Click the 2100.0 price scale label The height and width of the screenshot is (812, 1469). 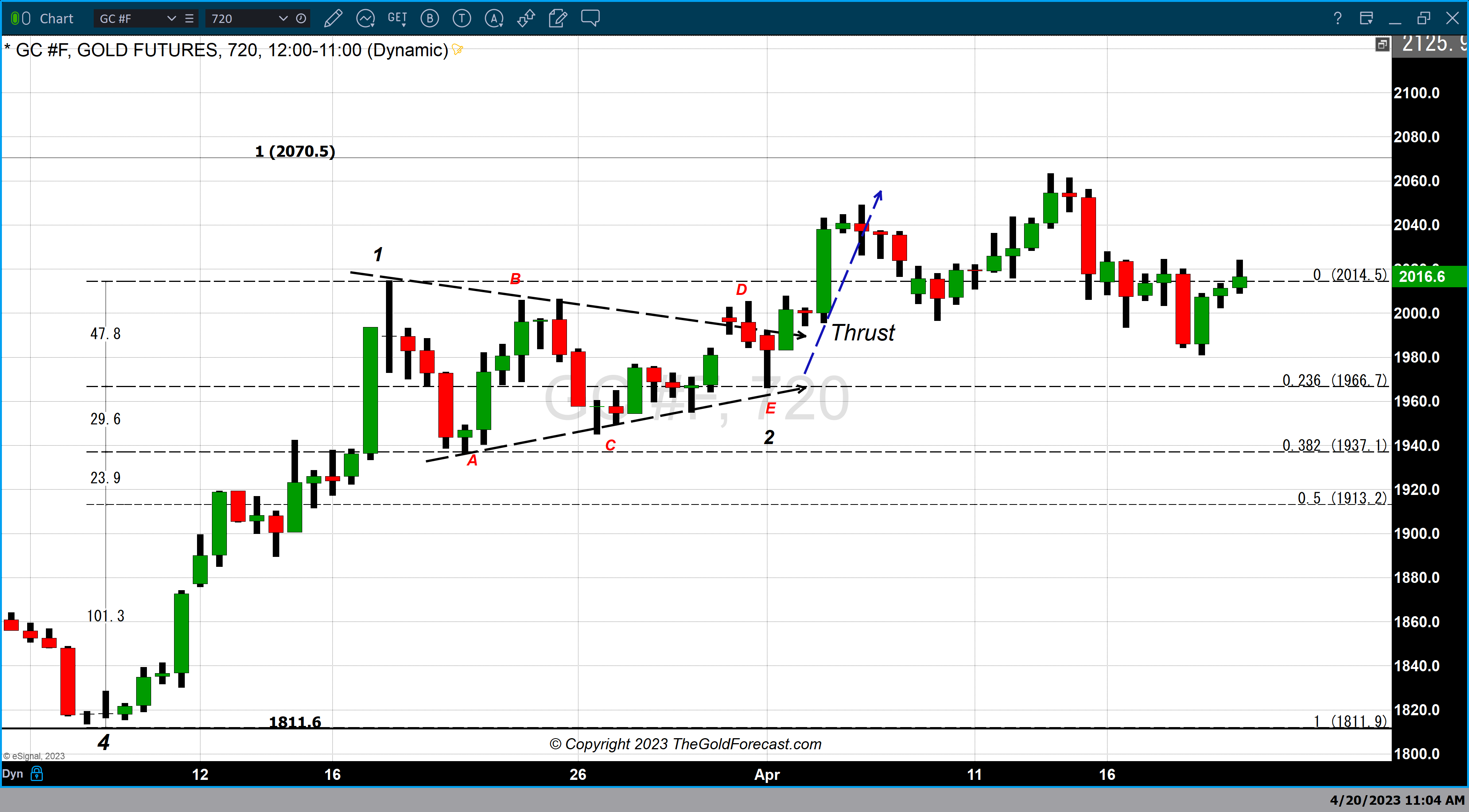[1417, 93]
